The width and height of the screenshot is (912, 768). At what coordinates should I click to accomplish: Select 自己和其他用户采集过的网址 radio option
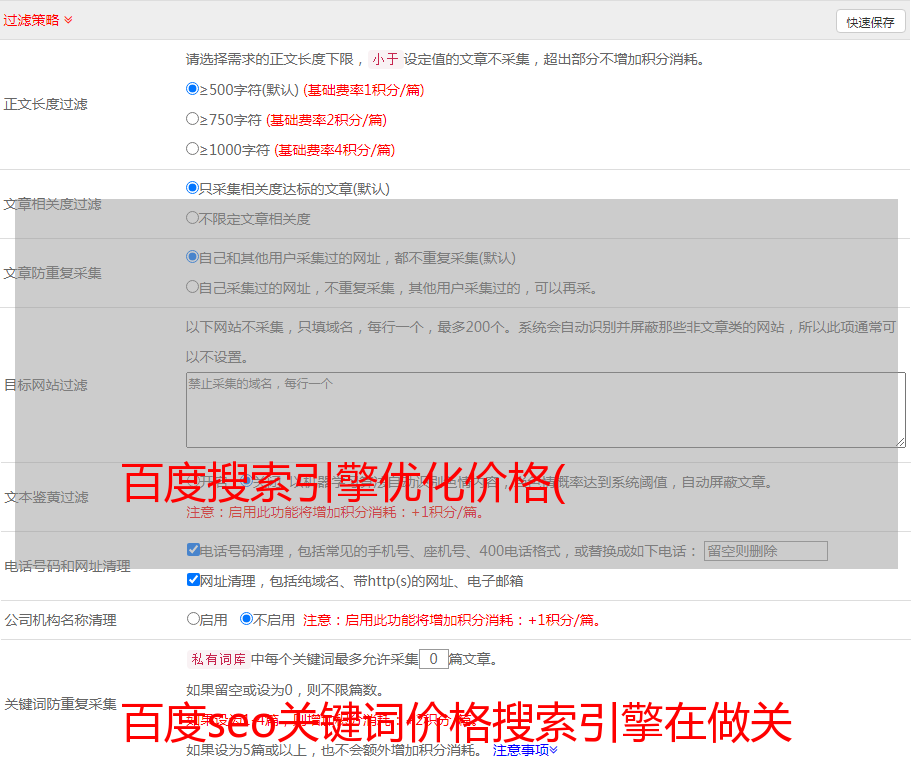point(193,257)
